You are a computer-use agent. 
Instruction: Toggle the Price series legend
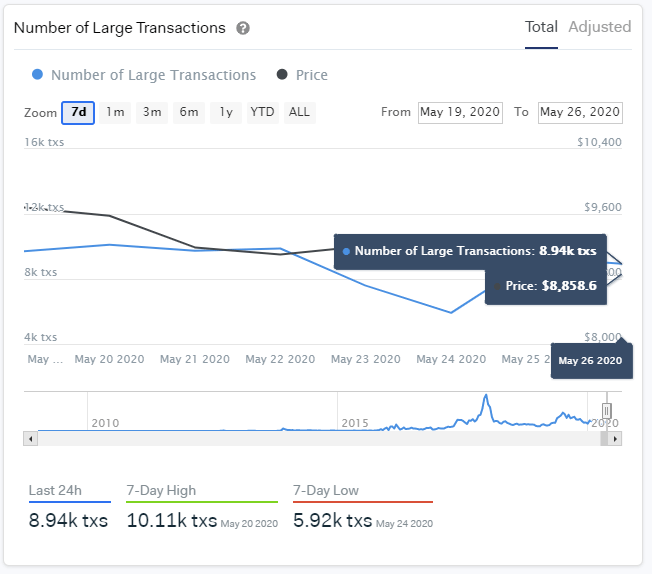(302, 75)
